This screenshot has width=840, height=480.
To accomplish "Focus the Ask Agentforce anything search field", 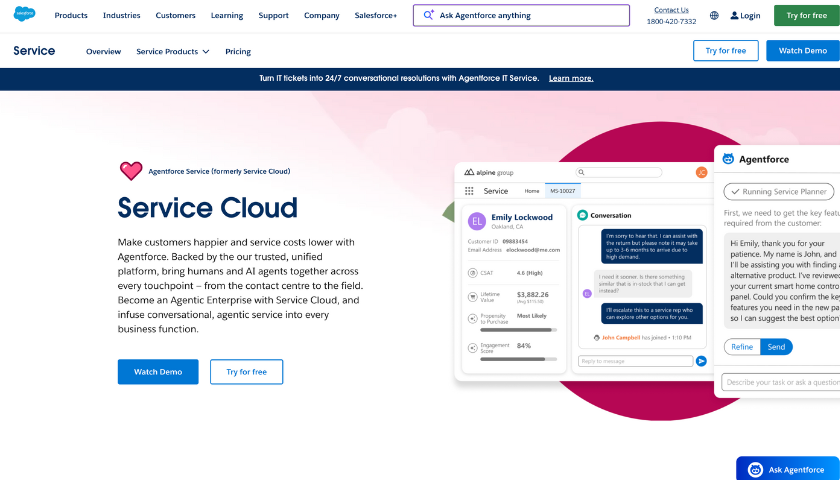I will click(521, 16).
